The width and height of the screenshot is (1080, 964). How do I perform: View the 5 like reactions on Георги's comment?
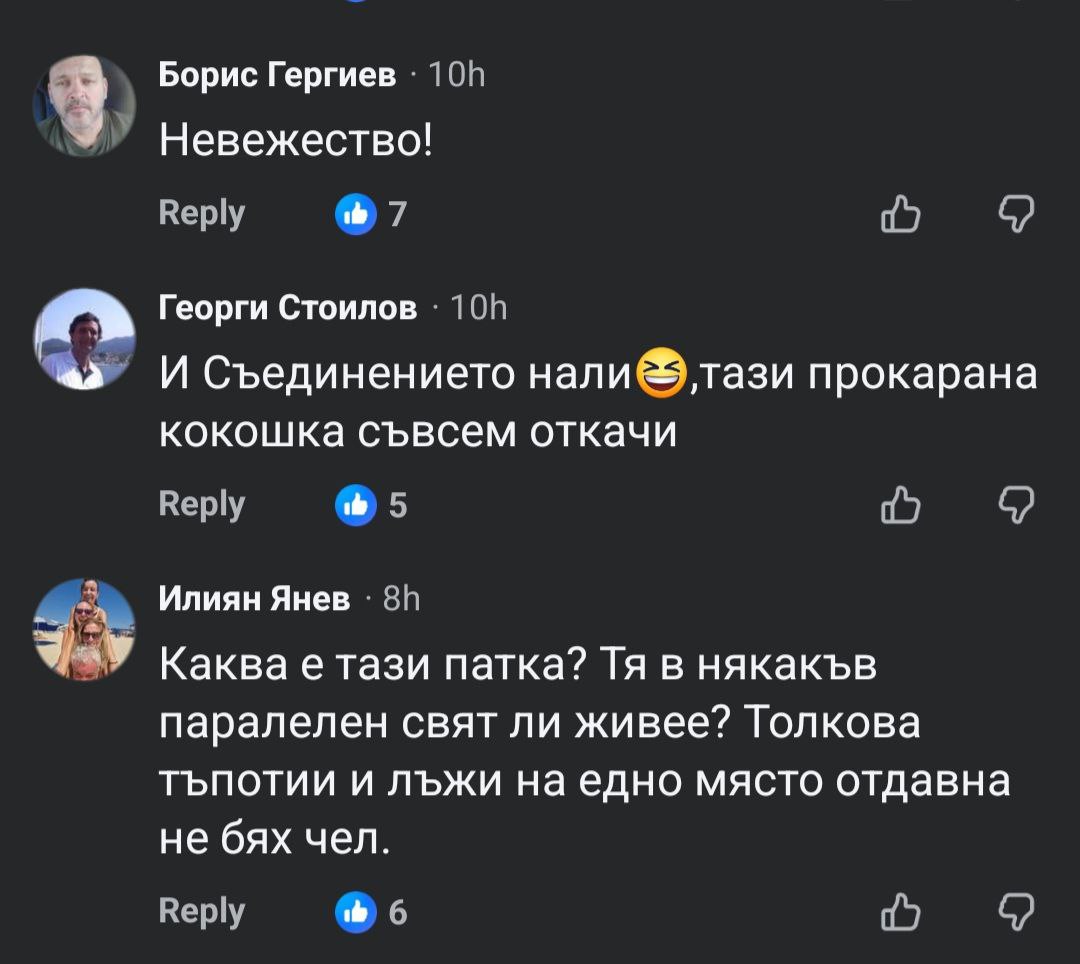(370, 507)
